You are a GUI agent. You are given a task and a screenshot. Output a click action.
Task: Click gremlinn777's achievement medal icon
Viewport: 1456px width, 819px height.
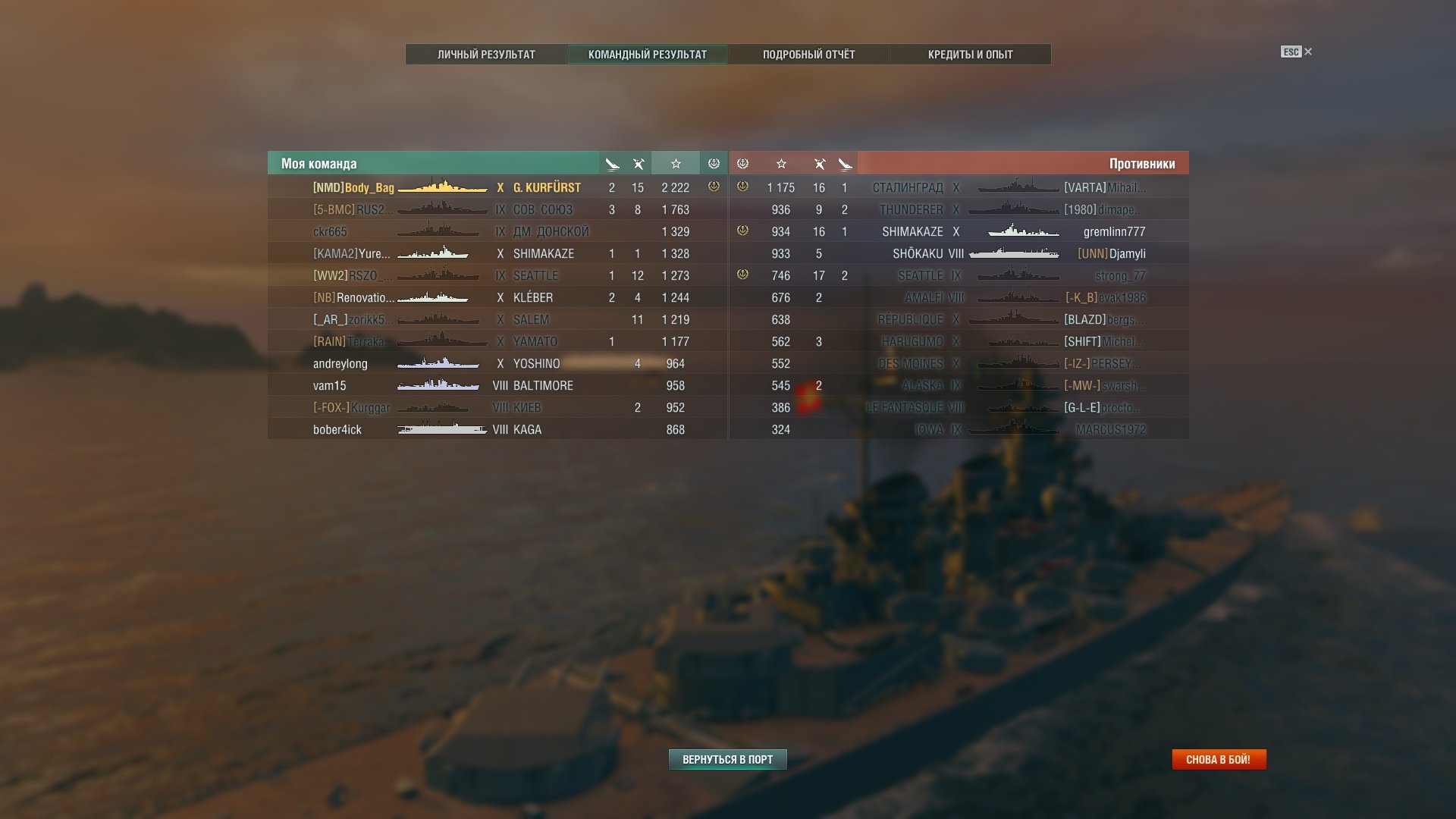(743, 231)
